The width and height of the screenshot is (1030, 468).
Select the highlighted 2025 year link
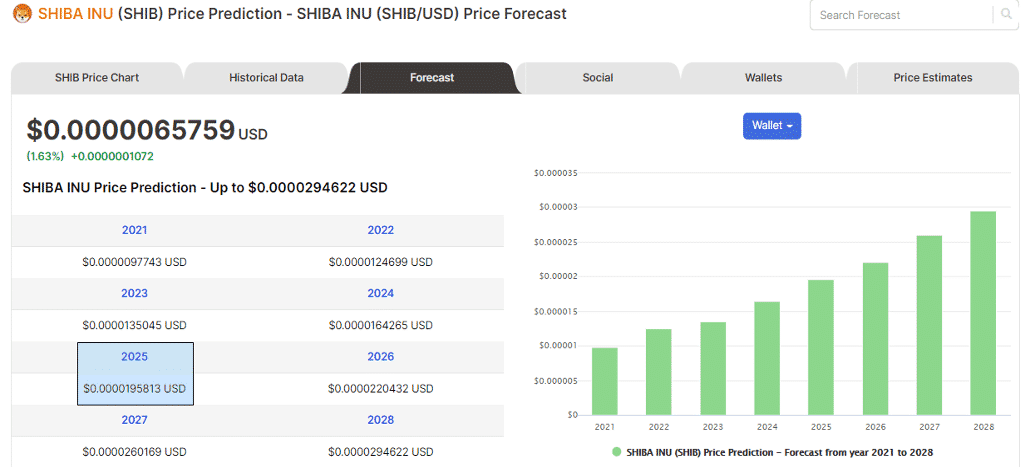(x=135, y=356)
